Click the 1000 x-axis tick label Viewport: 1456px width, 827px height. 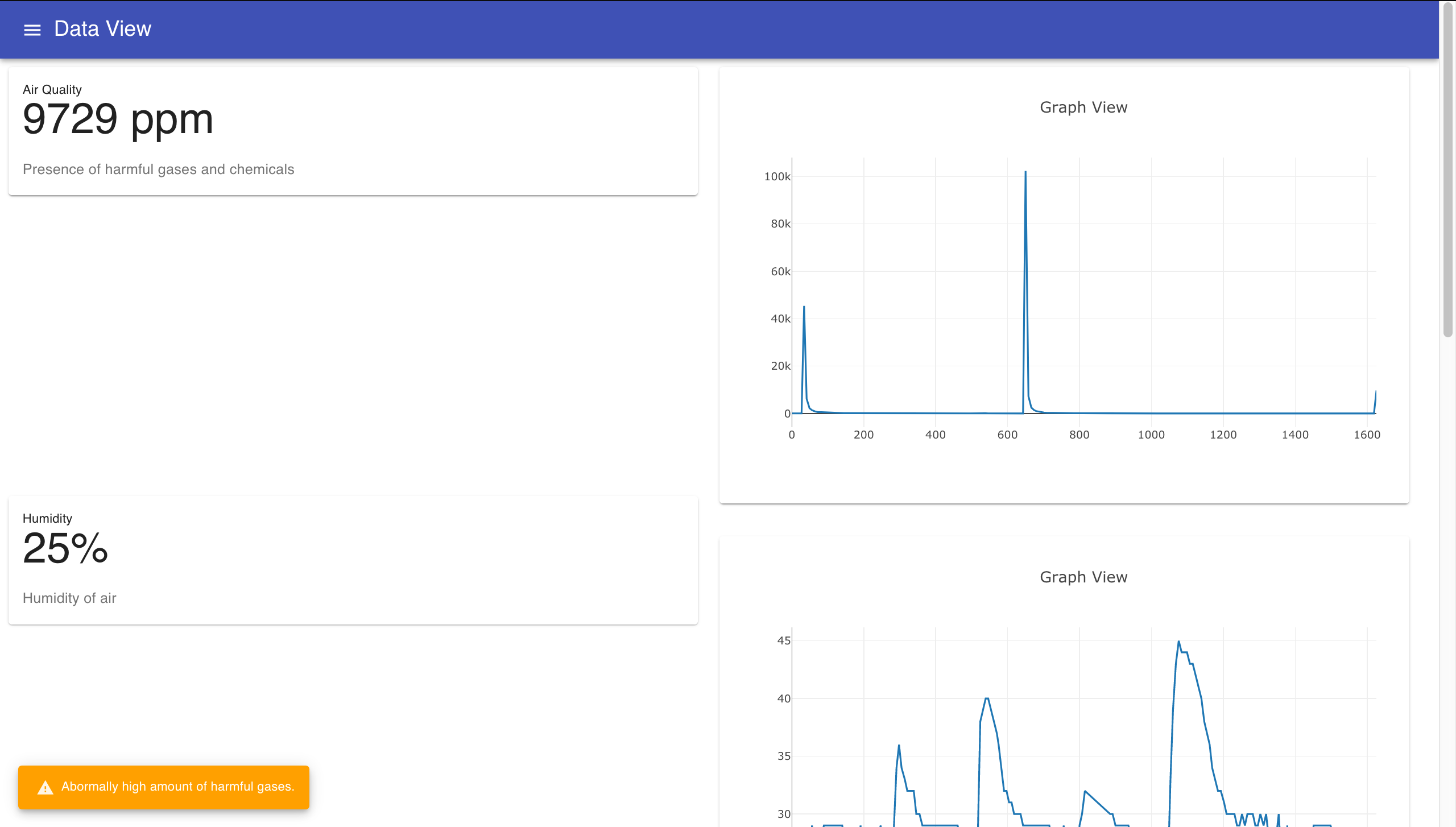(1151, 435)
